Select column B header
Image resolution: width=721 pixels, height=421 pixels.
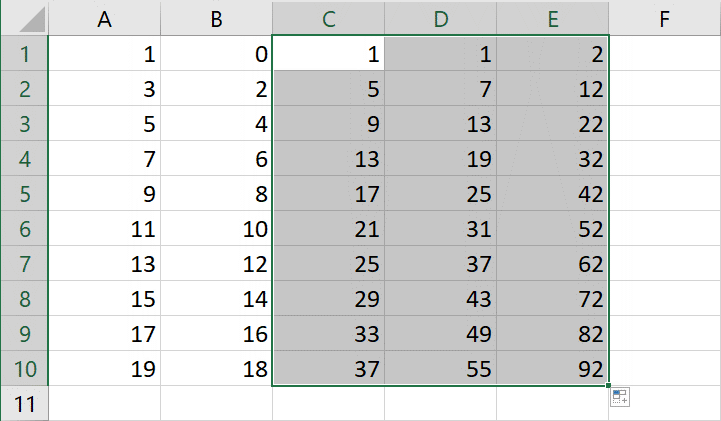point(216,18)
